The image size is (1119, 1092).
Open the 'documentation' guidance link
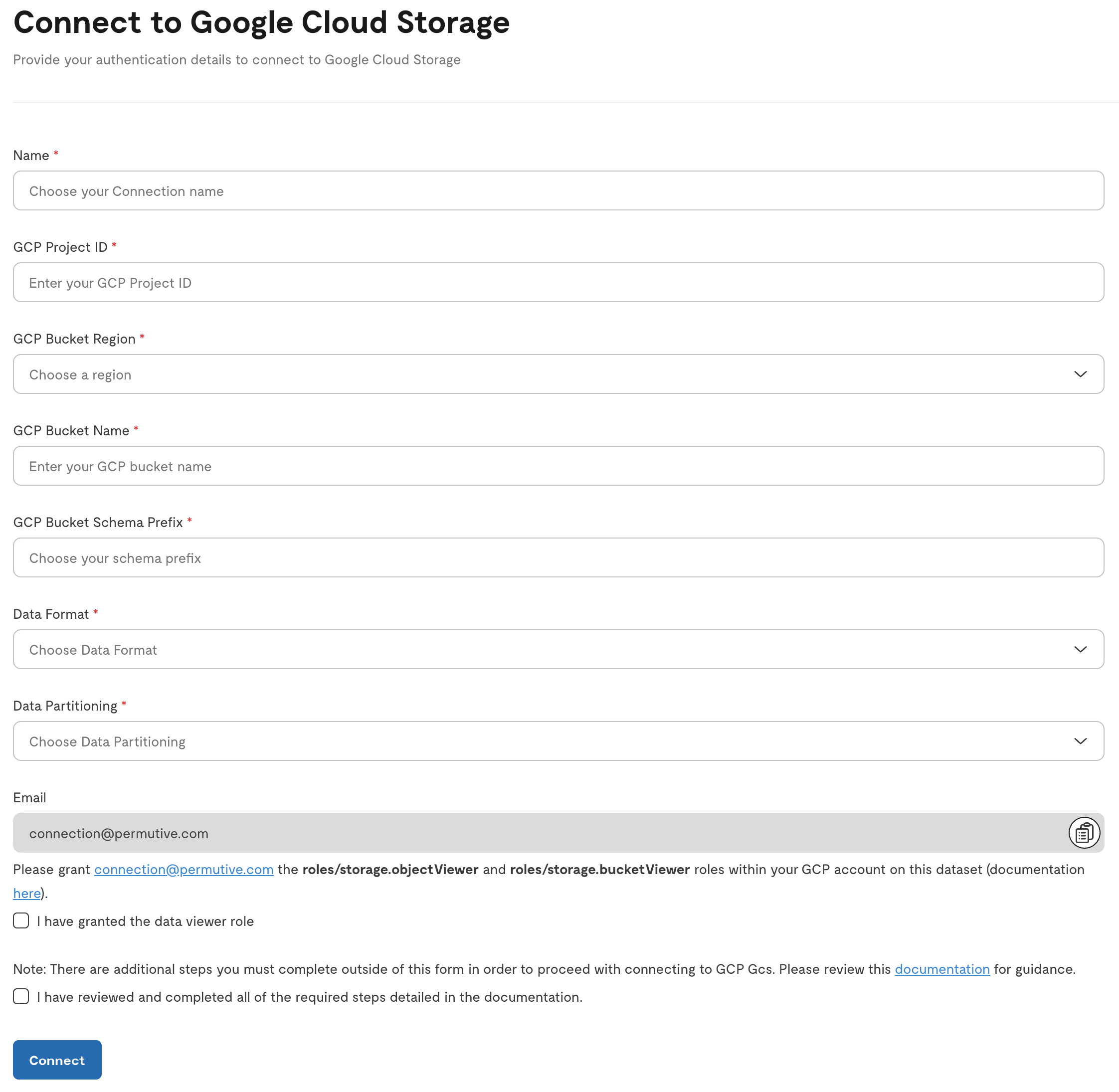942,969
